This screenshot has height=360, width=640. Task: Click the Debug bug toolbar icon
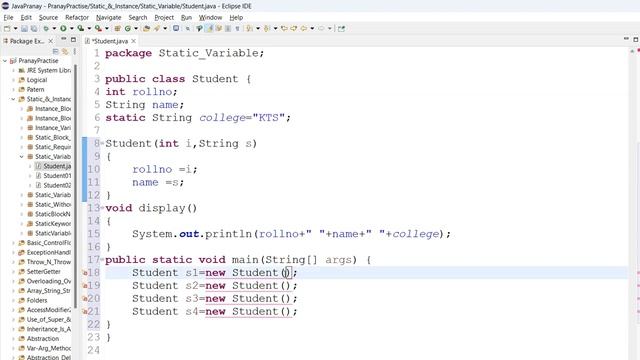pyautogui.click(x=46, y=29)
